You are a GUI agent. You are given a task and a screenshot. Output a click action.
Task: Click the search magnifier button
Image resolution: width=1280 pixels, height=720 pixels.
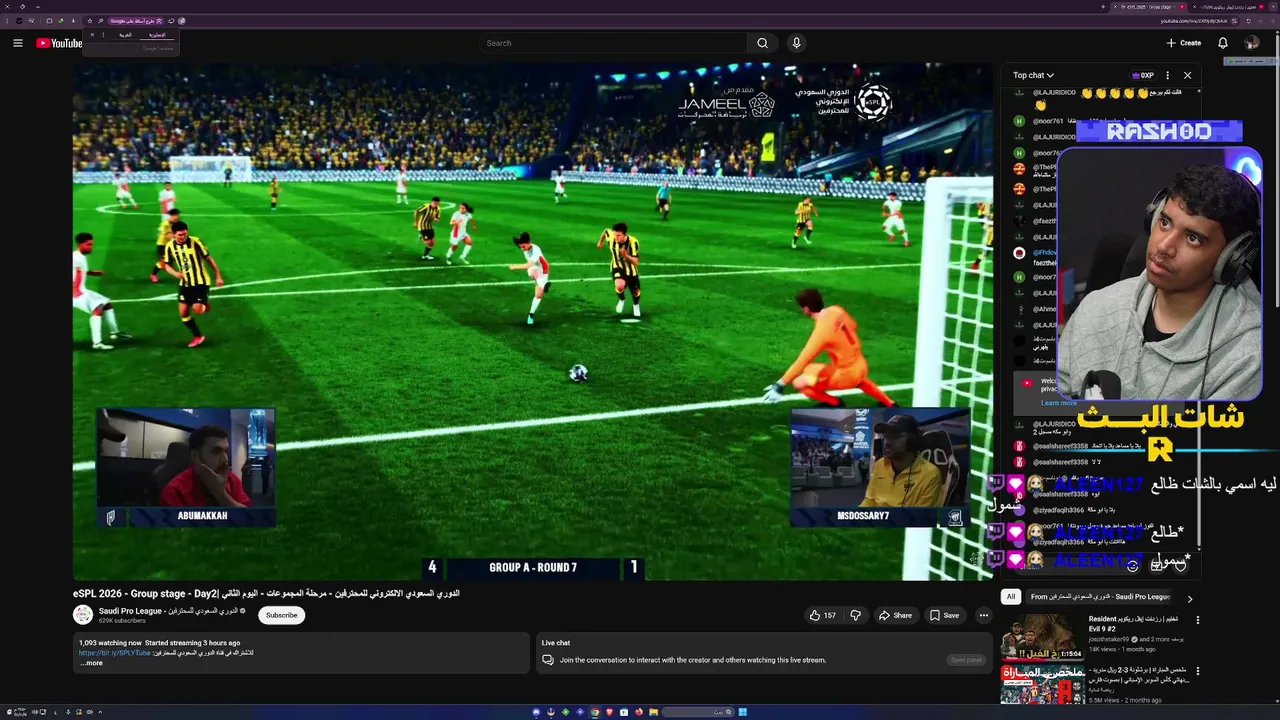[762, 43]
